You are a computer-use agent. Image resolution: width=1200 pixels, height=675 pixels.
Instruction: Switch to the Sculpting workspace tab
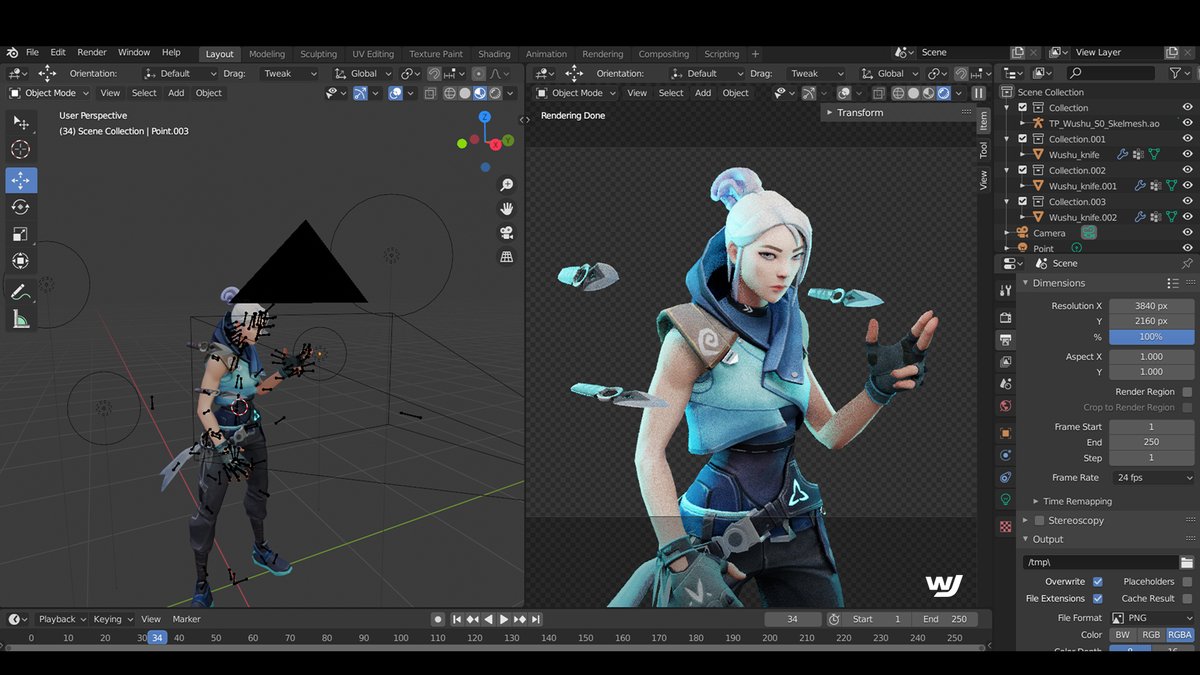coord(318,54)
